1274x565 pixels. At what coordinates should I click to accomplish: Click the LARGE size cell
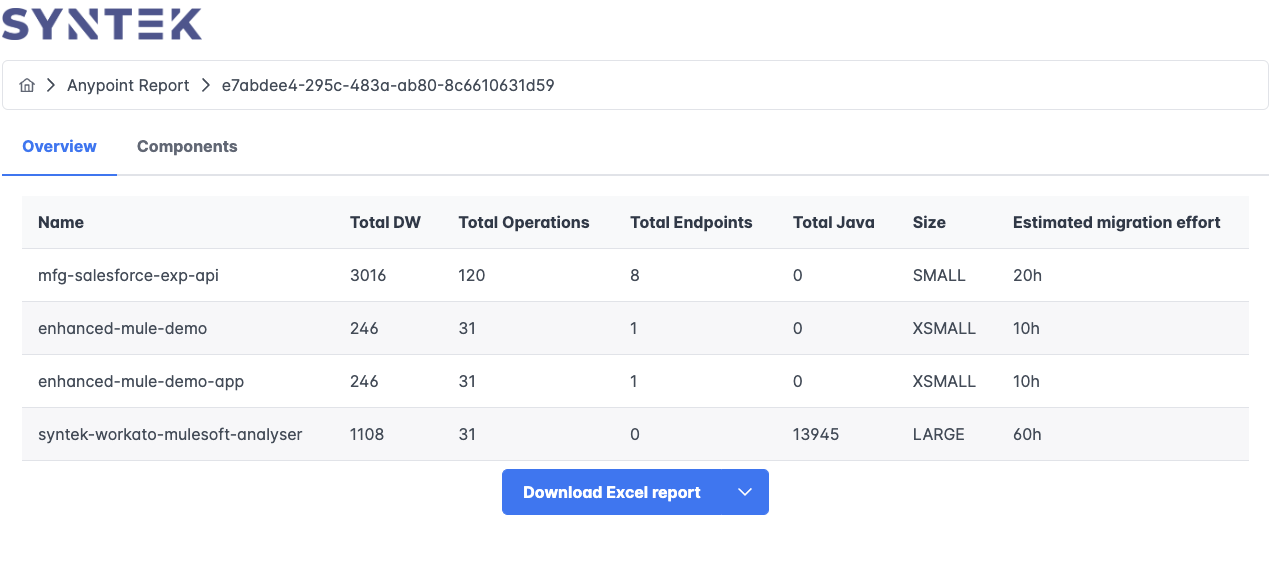939,434
